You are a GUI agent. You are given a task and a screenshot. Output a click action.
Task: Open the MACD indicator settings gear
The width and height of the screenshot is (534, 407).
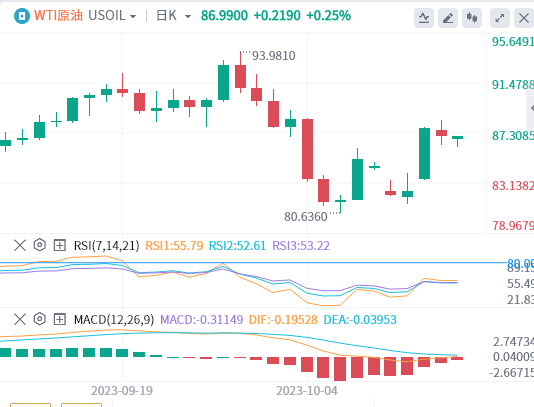(40, 319)
